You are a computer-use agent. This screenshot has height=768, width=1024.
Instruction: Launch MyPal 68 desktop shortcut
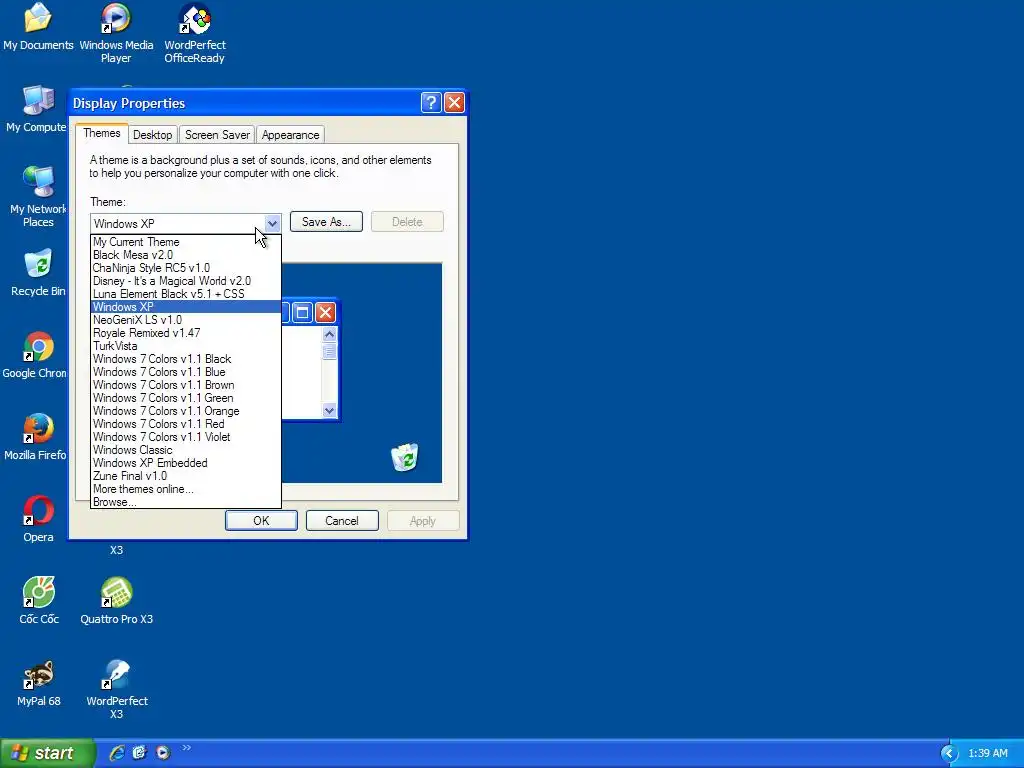[39, 683]
